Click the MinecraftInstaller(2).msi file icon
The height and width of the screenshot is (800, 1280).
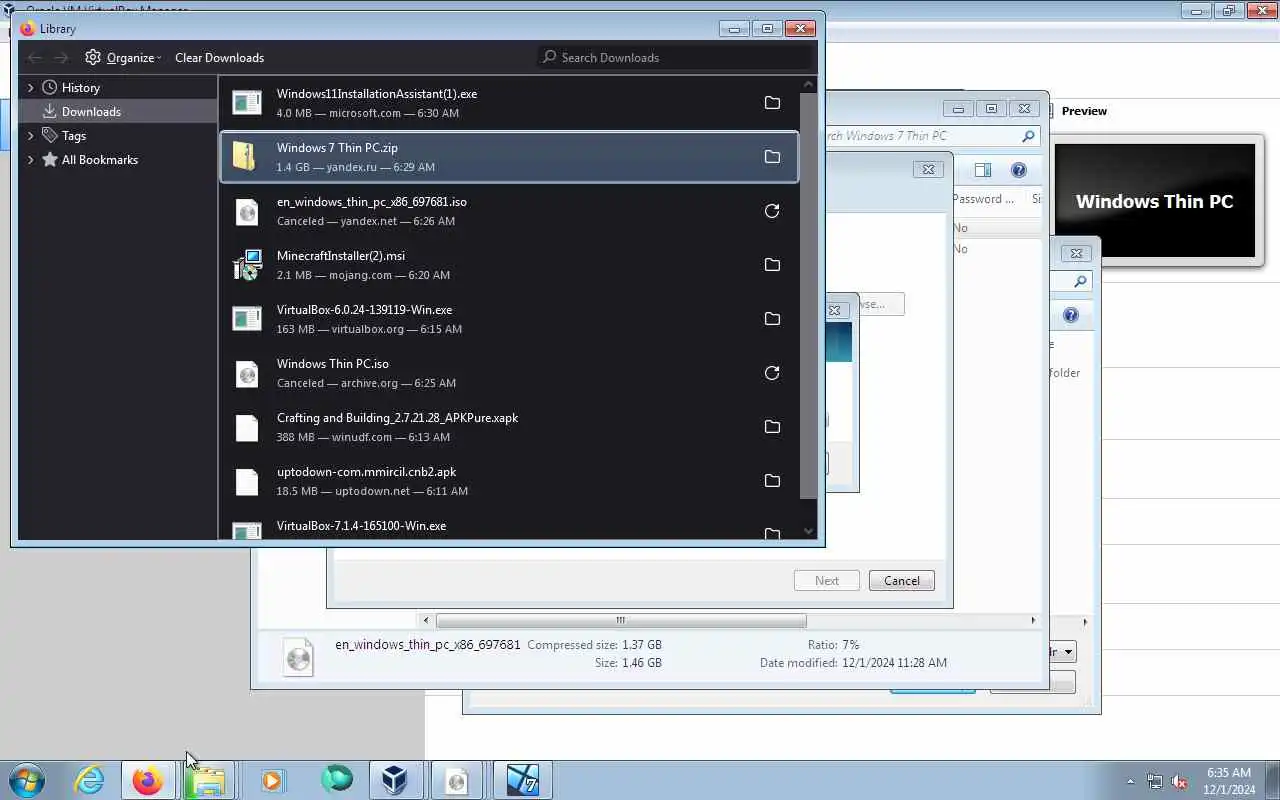pyautogui.click(x=246, y=265)
